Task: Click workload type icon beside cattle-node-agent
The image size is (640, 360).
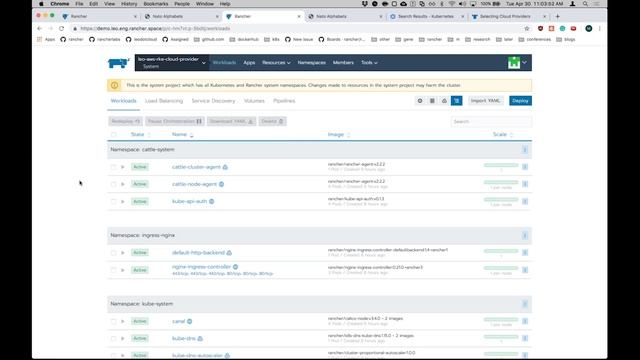Action: pyautogui.click(x=222, y=184)
